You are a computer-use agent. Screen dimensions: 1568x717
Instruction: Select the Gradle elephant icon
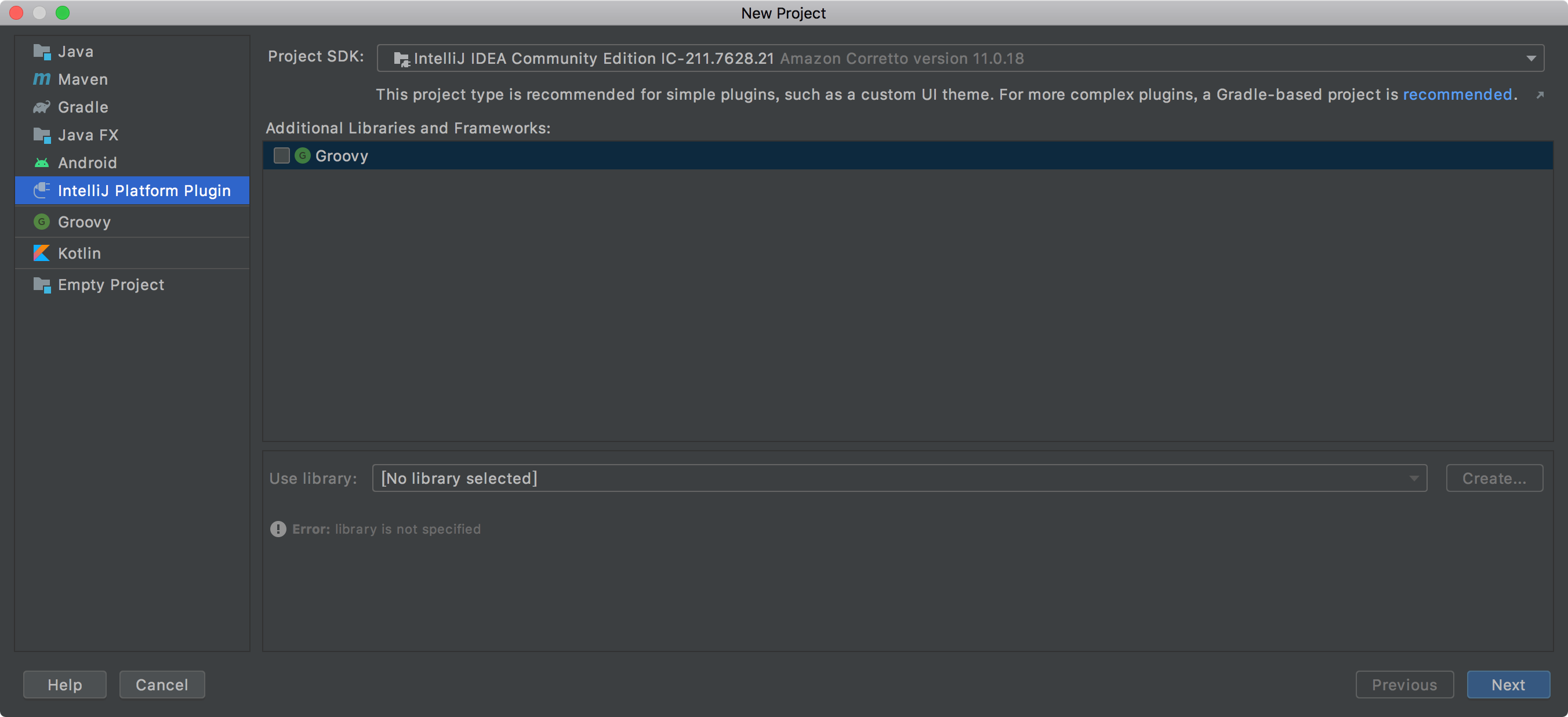pyautogui.click(x=41, y=107)
